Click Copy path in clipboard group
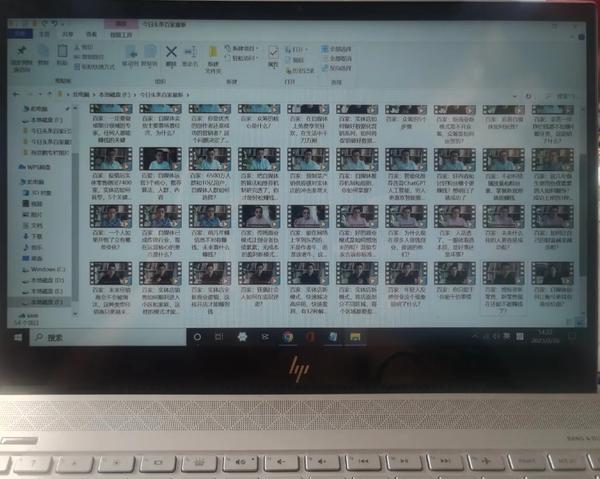This screenshot has width=600, height=479. 90,57
